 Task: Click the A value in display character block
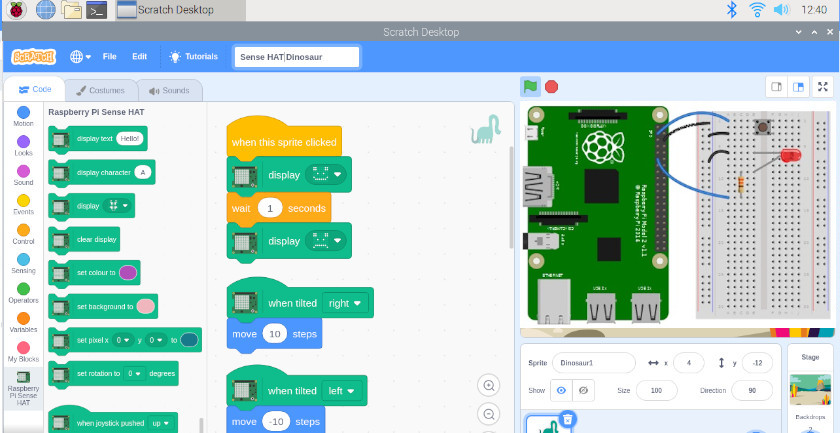[x=142, y=173]
